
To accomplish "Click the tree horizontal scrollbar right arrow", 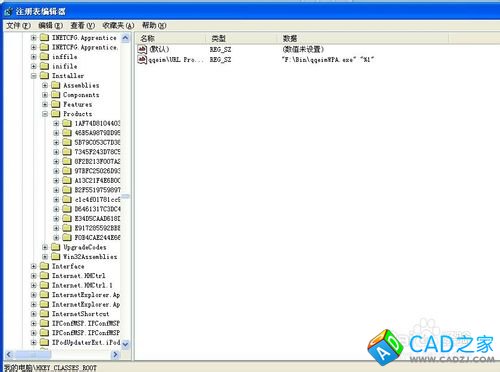I will click(x=115, y=354).
